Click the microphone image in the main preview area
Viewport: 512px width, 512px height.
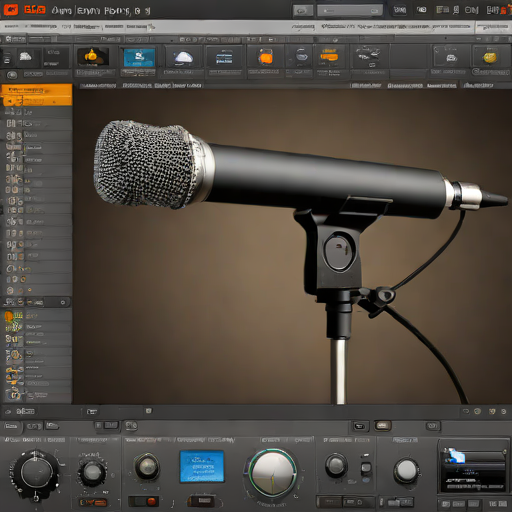tap(293, 247)
